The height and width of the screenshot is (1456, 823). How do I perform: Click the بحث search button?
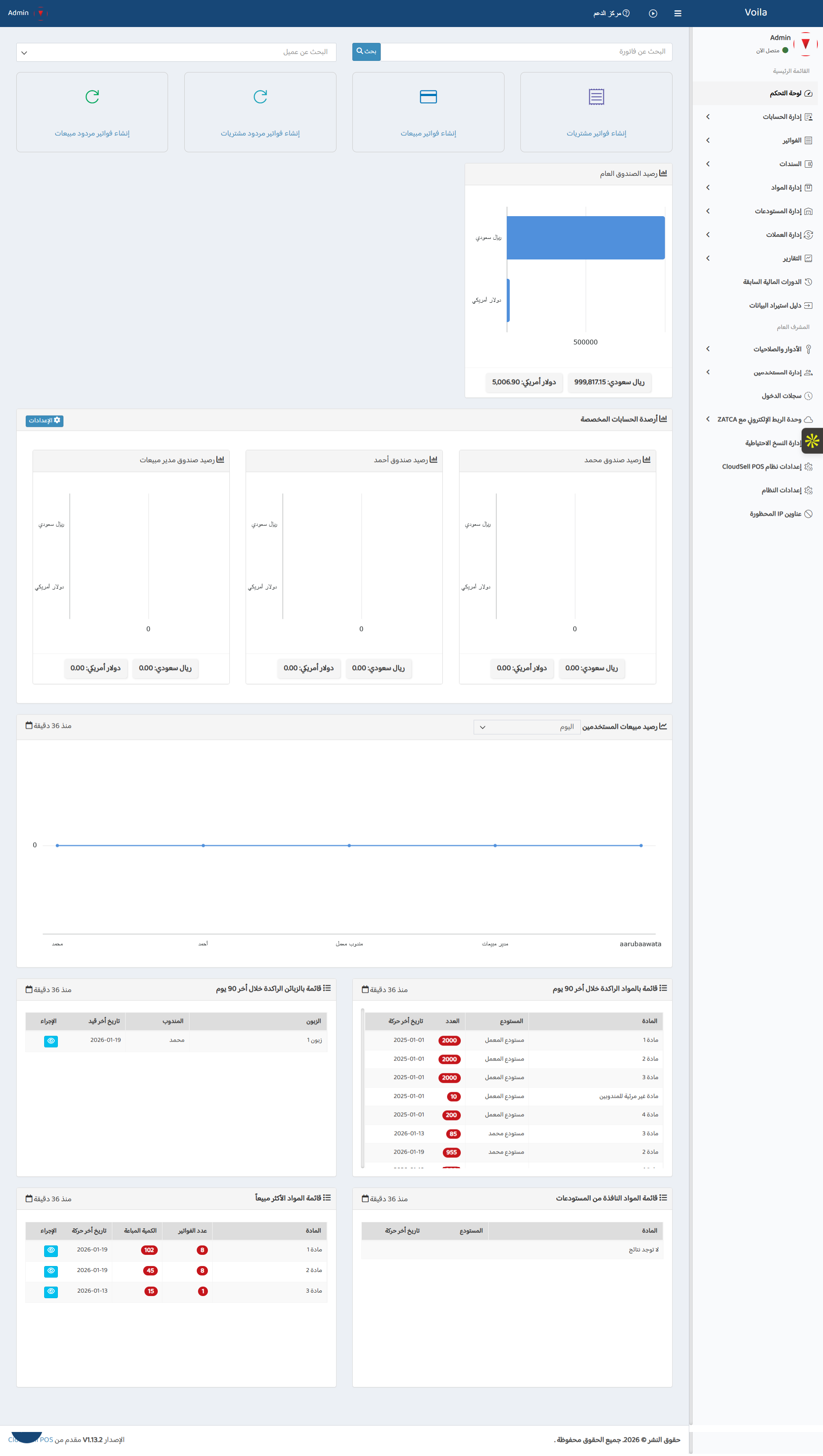click(x=366, y=51)
